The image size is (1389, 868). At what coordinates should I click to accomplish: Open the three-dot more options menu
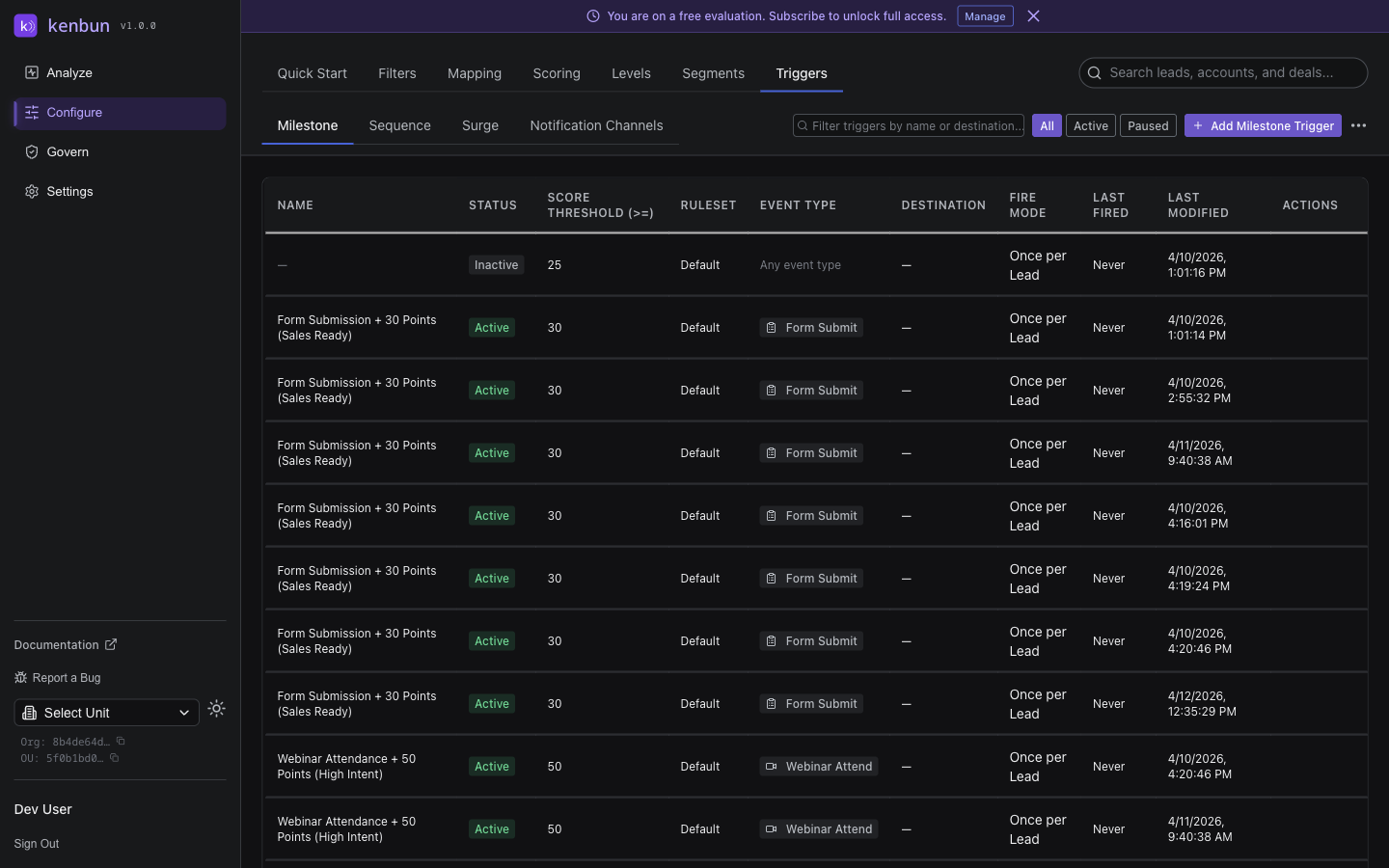click(1358, 125)
